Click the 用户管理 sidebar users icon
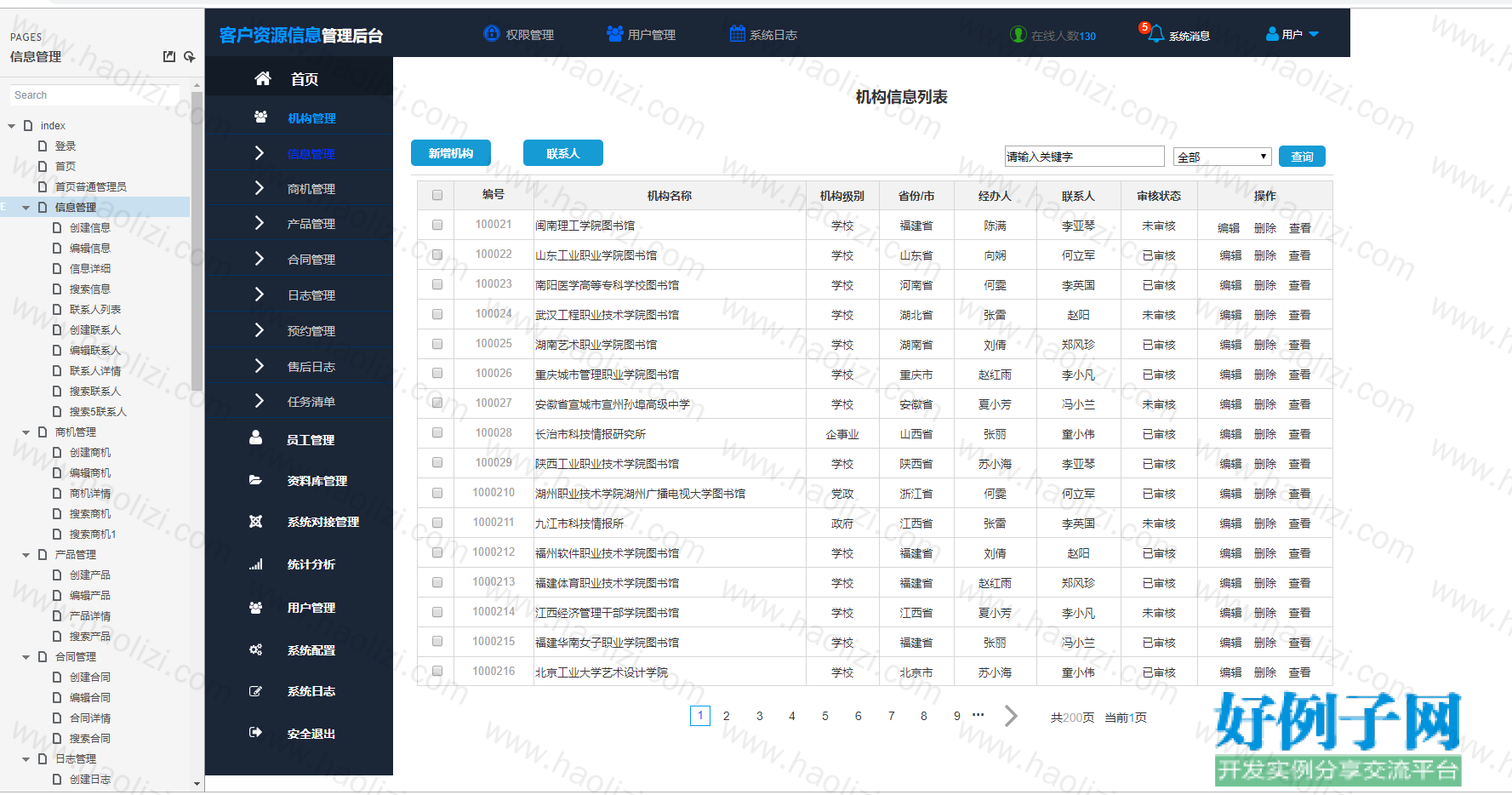The width and height of the screenshot is (1512, 795). 255,607
